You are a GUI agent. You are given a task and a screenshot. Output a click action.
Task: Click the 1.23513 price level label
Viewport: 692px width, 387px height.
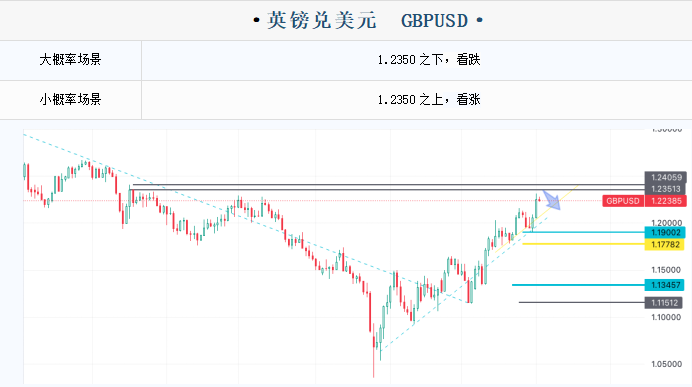click(666, 189)
